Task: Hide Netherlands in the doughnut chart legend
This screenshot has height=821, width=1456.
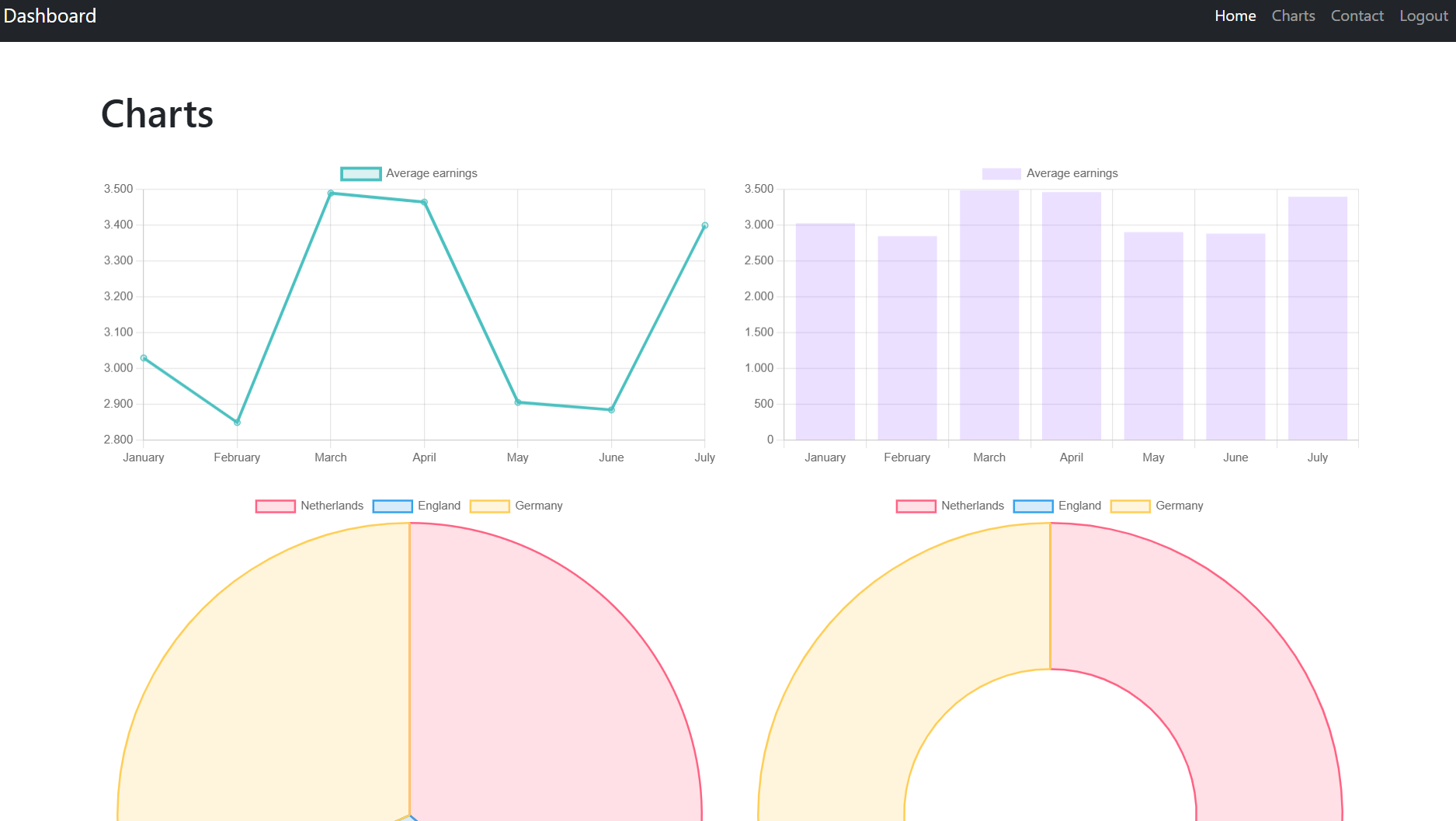Action: tap(950, 506)
